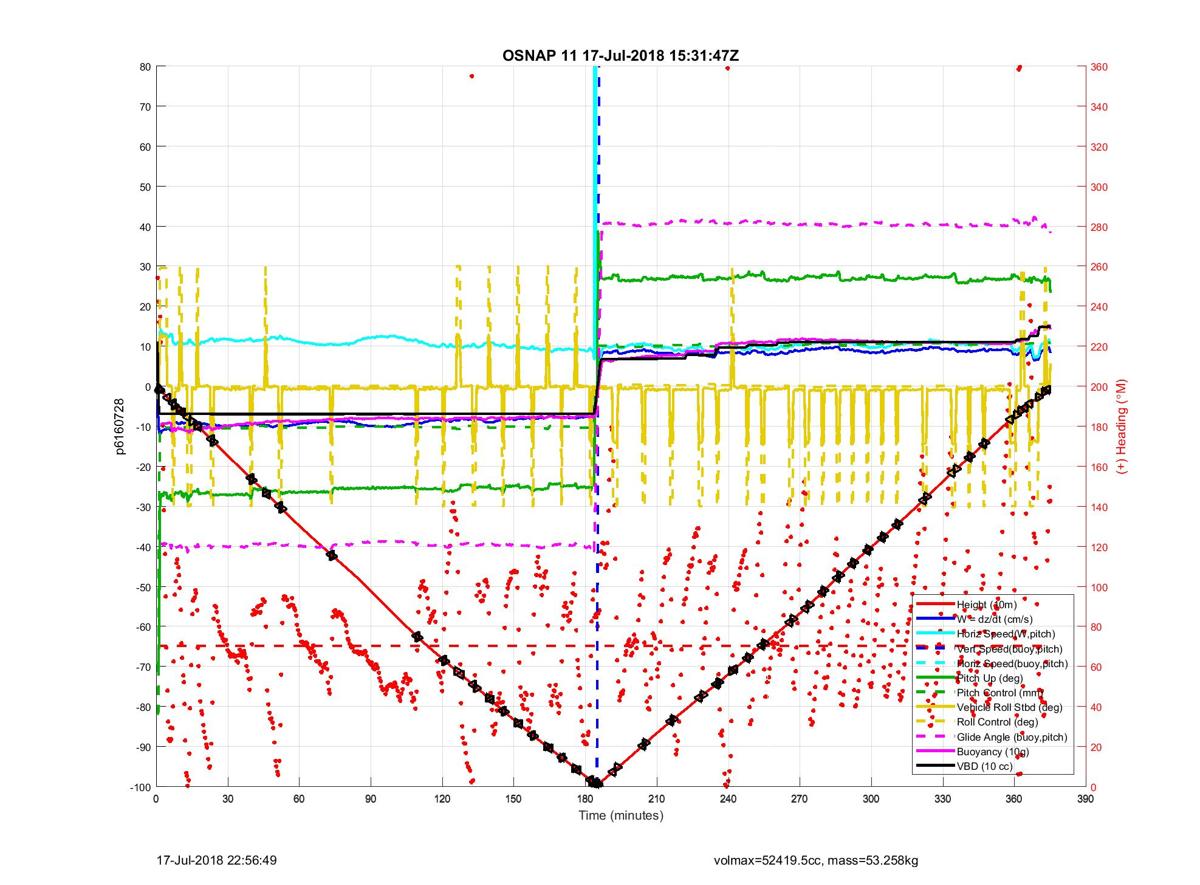
Task: Click the x-axis tick label '270'
Action: 800,799
